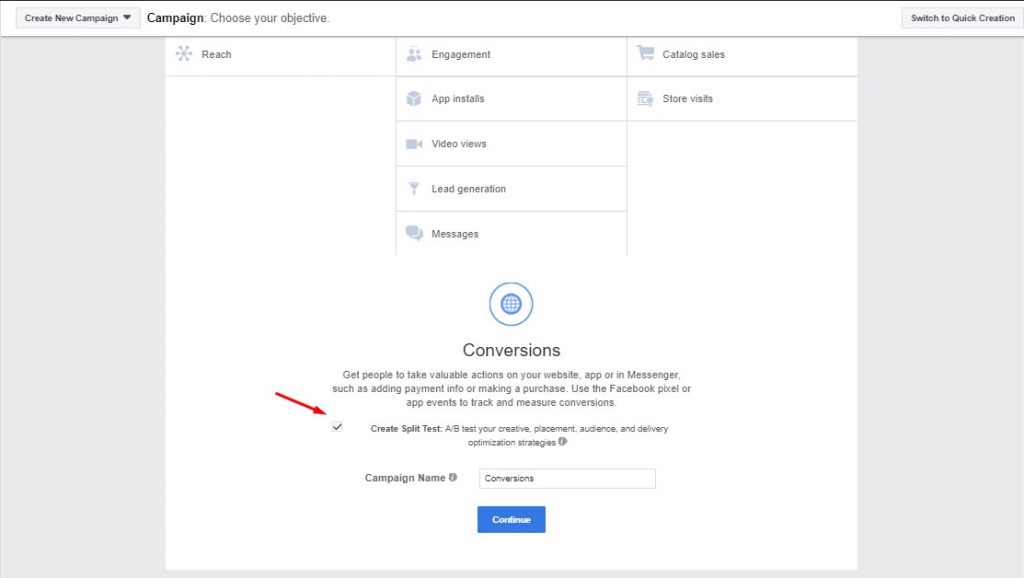Select the Catalog sales objective
Viewport: 1024px width, 578px height.
pos(742,54)
